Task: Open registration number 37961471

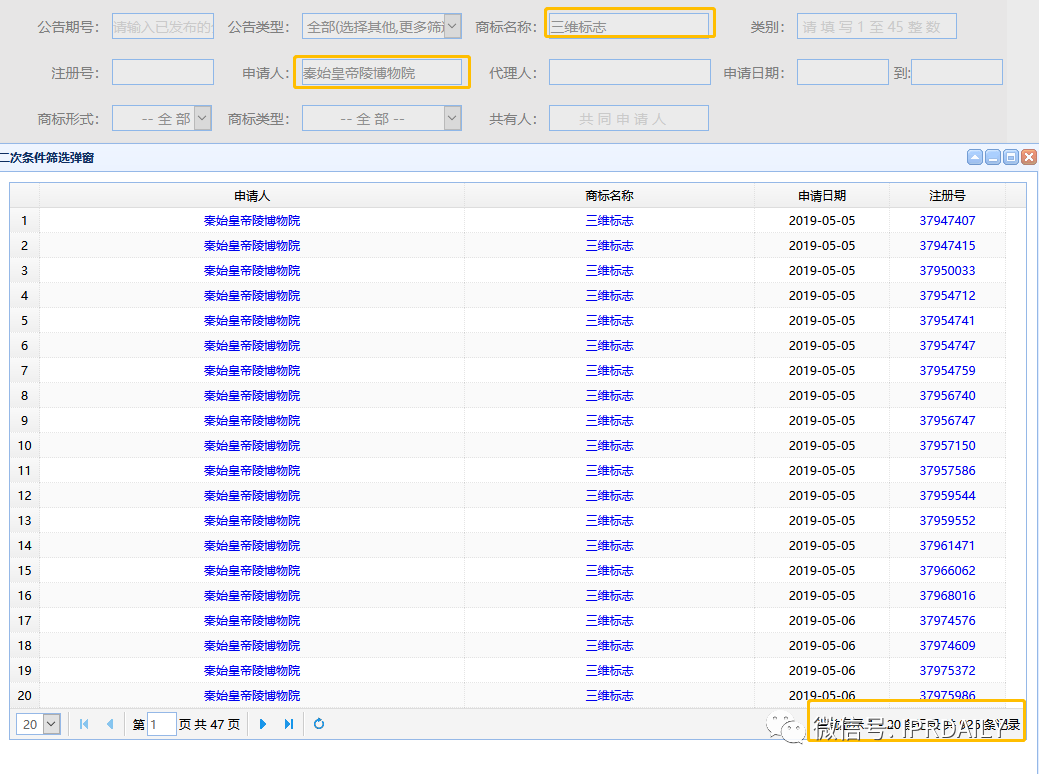Action: pyautogui.click(x=947, y=545)
